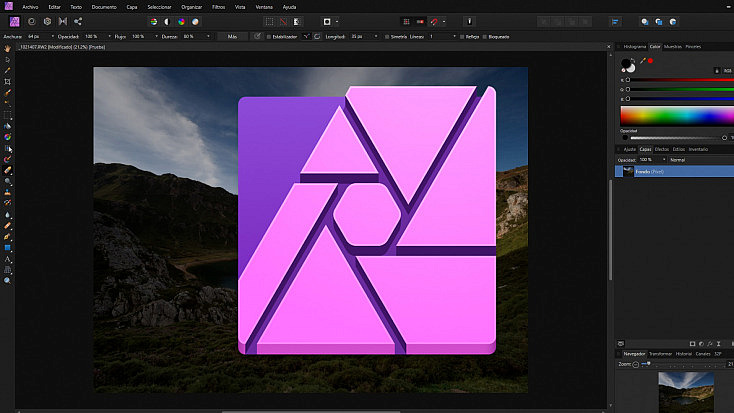
Task: Open the Capa menu
Action: (132, 7)
